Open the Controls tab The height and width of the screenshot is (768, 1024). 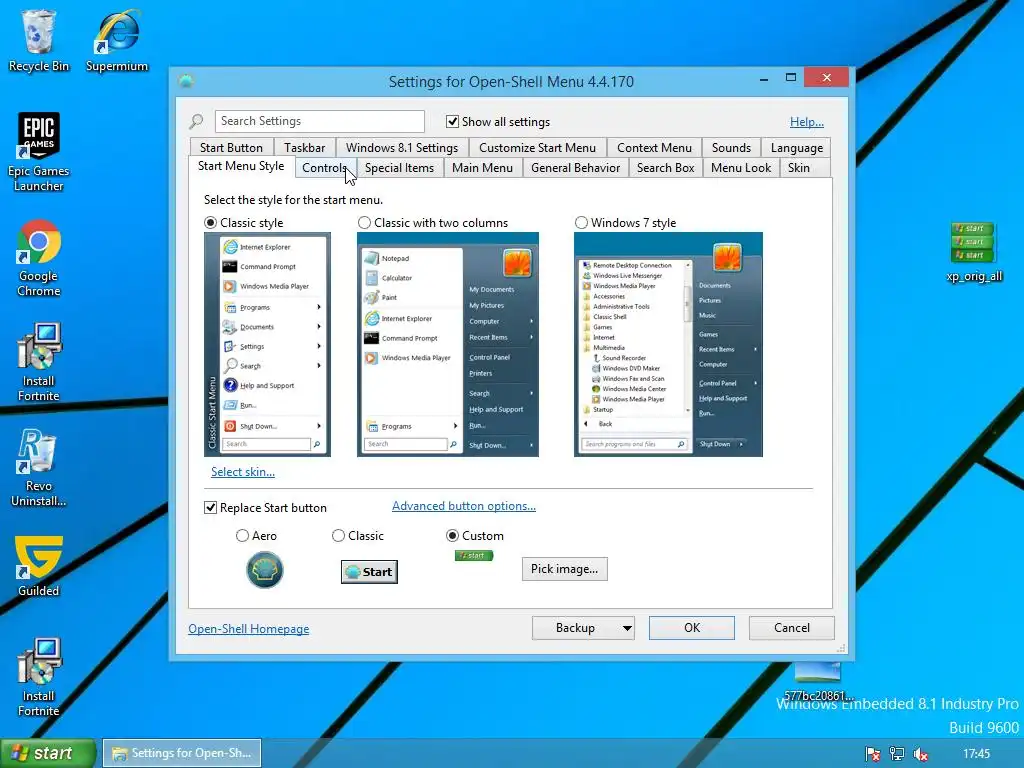325,168
